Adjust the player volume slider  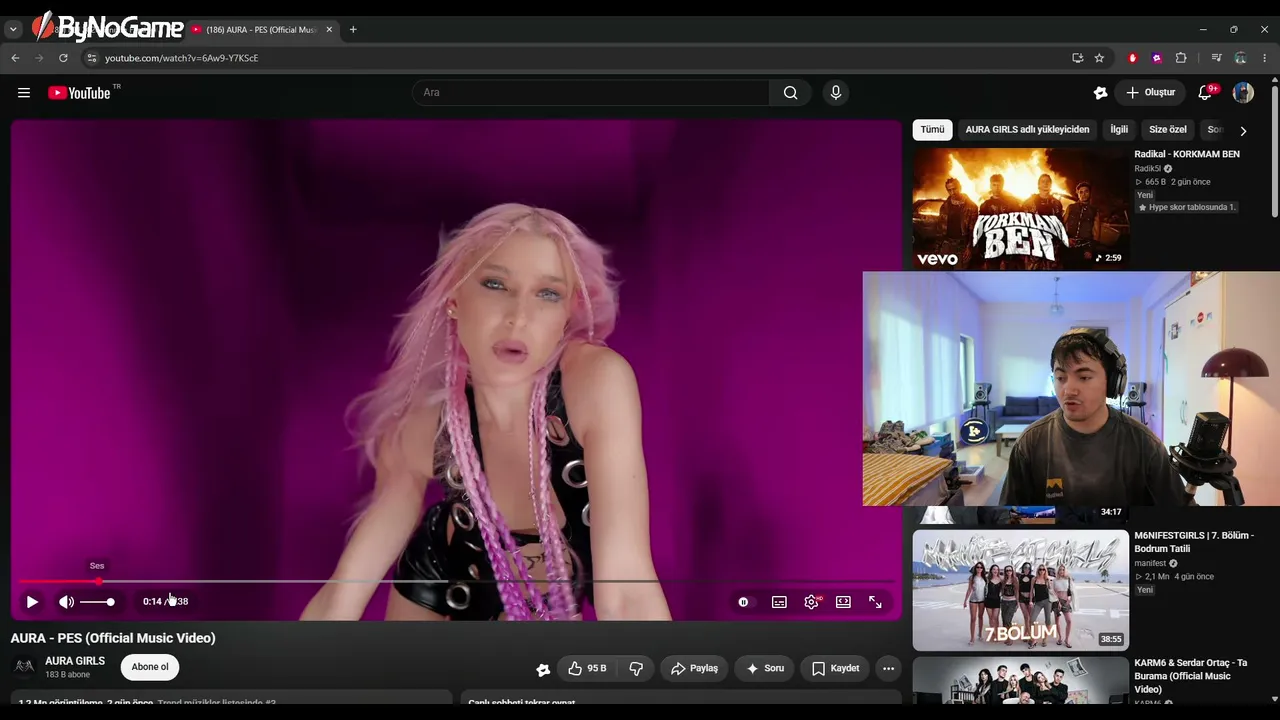[97, 602]
